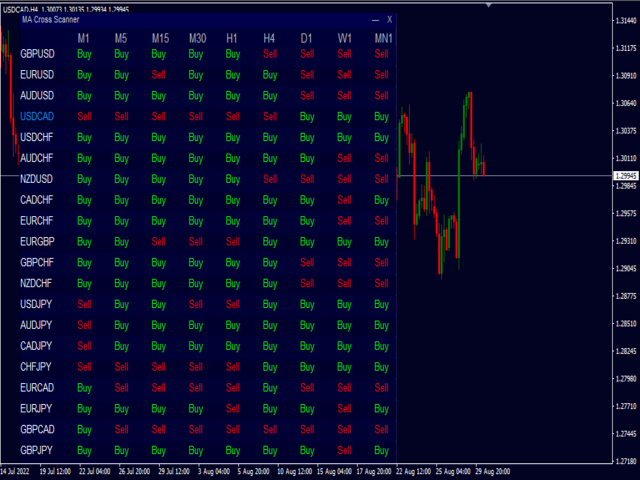This screenshot has height=480, width=640.
Task: Select the EURGBP symbol label
Action: [38, 242]
